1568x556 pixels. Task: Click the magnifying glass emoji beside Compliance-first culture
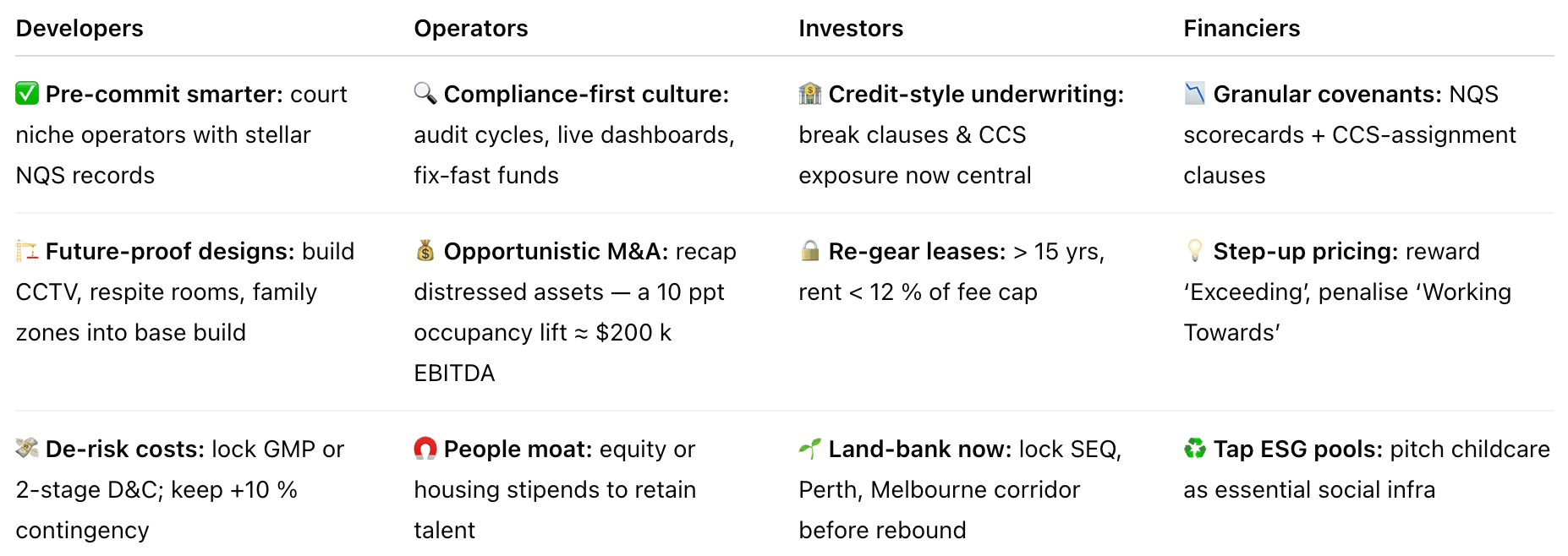coord(425,94)
